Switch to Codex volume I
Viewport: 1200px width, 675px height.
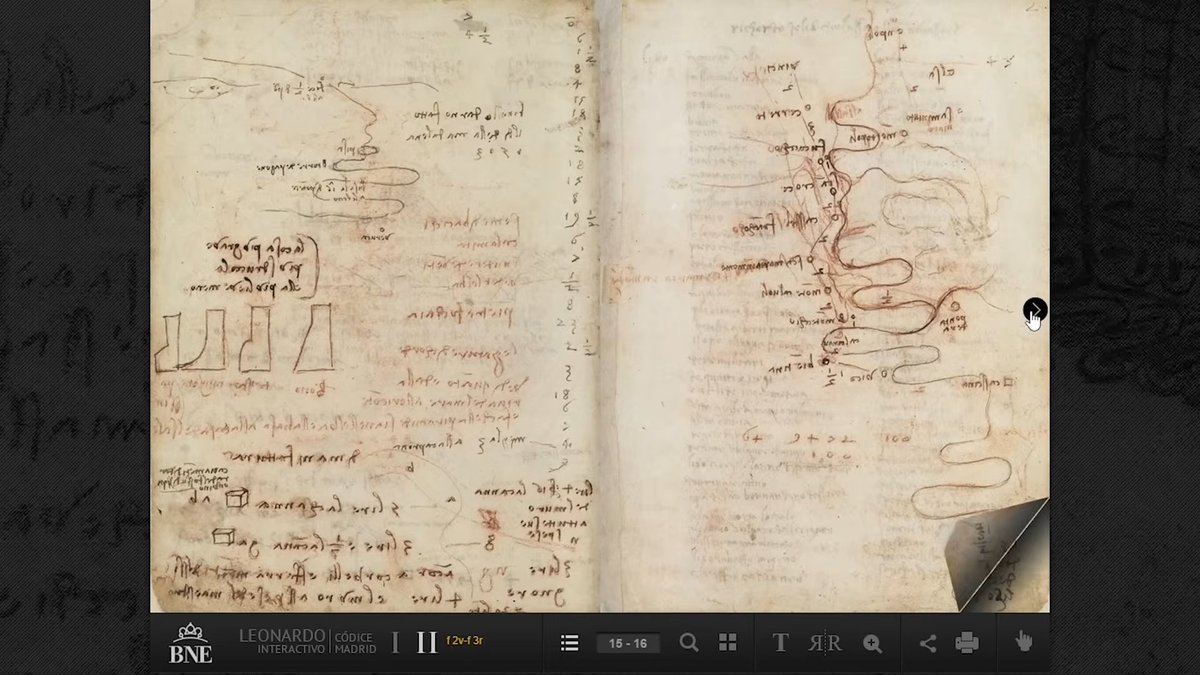395,643
